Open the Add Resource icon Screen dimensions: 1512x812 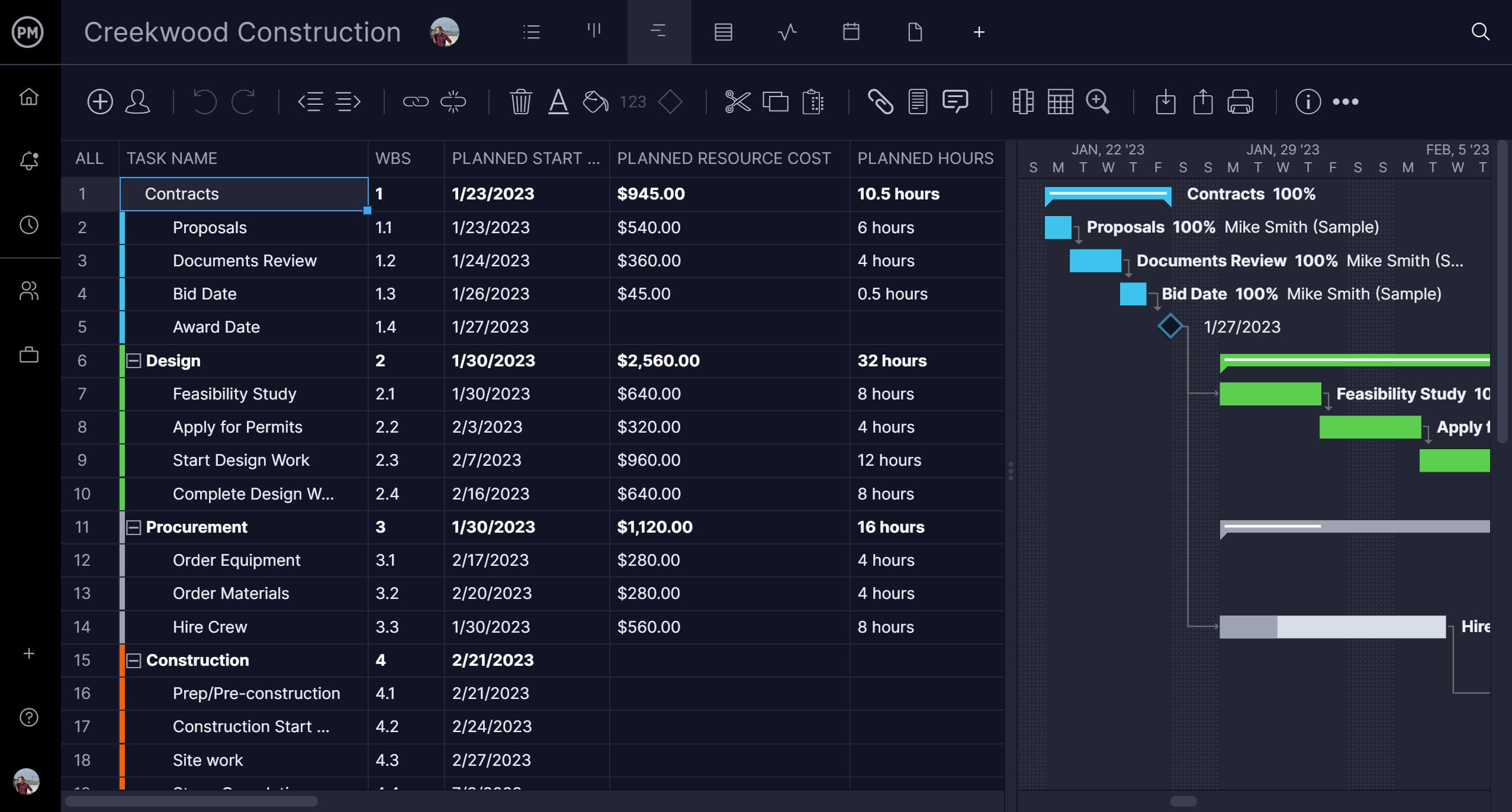(140, 101)
